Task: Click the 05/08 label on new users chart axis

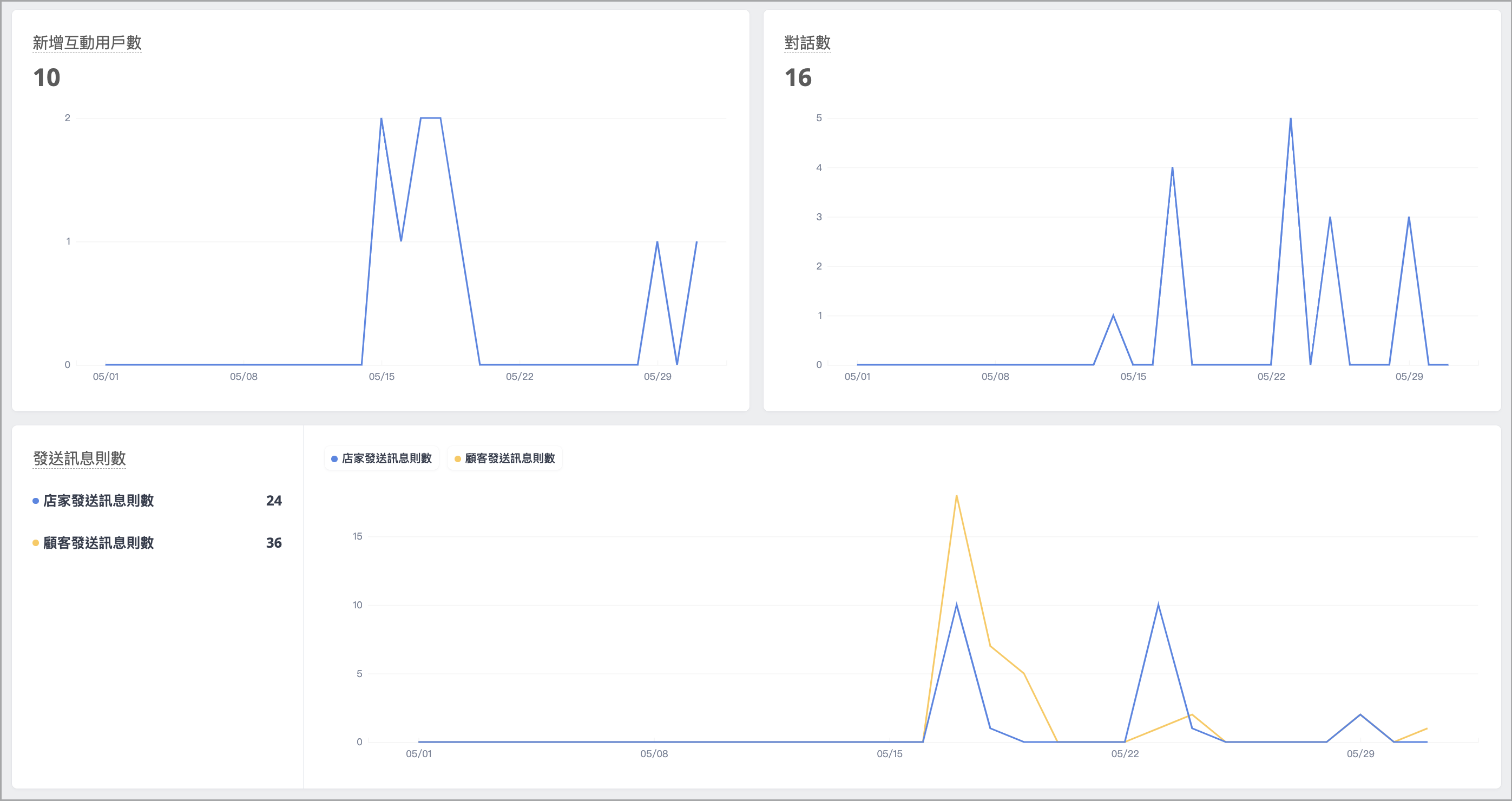Action: [244, 377]
